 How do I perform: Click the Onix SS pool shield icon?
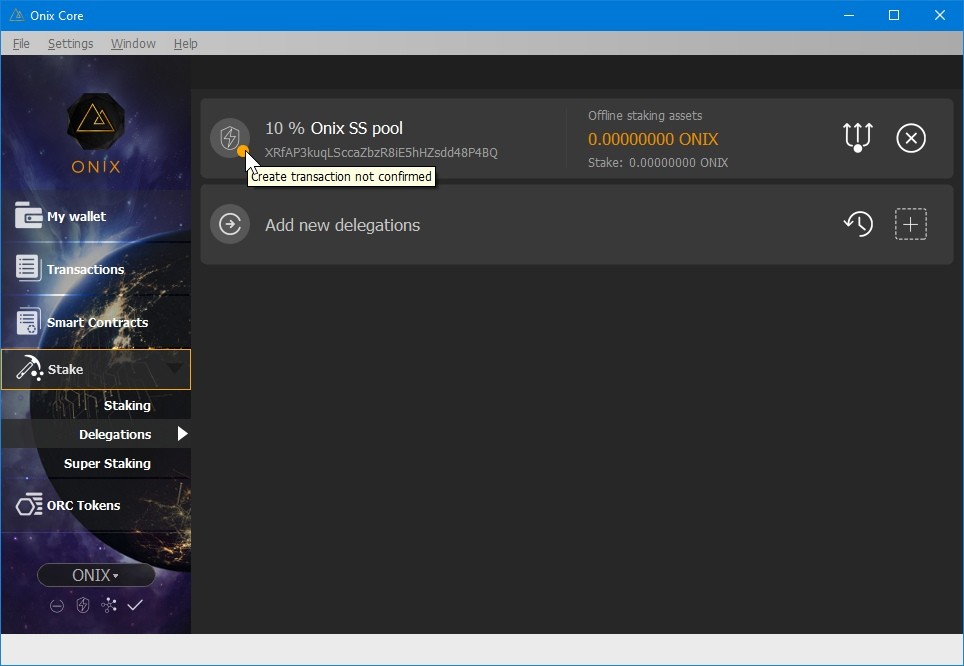tap(229, 138)
